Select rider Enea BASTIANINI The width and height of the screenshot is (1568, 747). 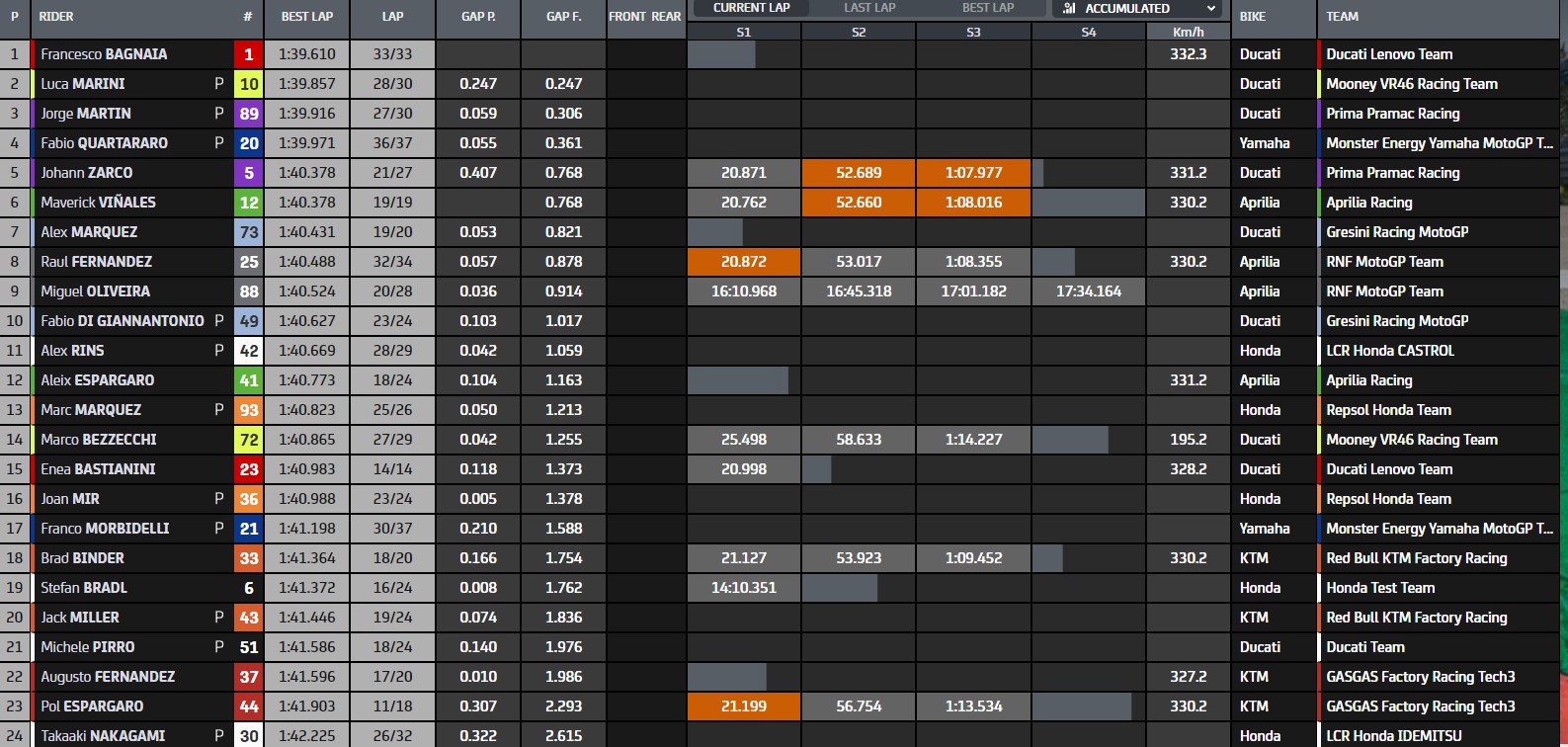(x=98, y=469)
